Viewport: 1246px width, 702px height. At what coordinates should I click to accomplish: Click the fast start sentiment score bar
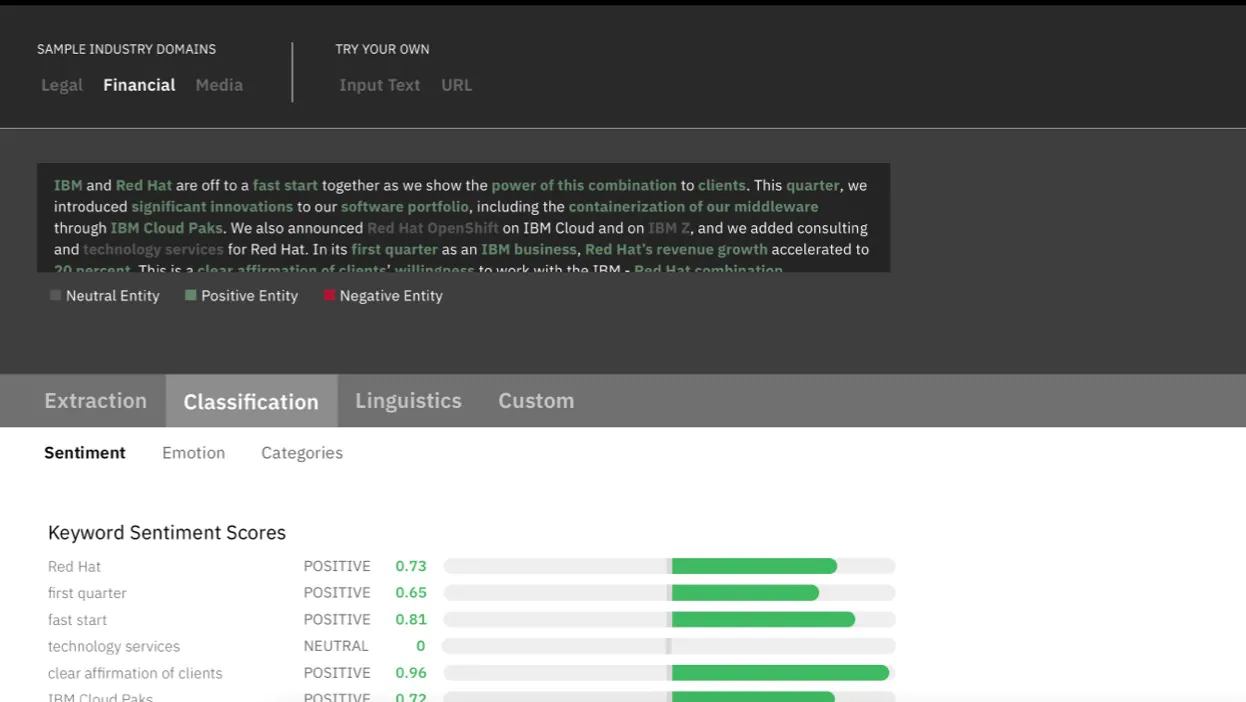point(668,619)
